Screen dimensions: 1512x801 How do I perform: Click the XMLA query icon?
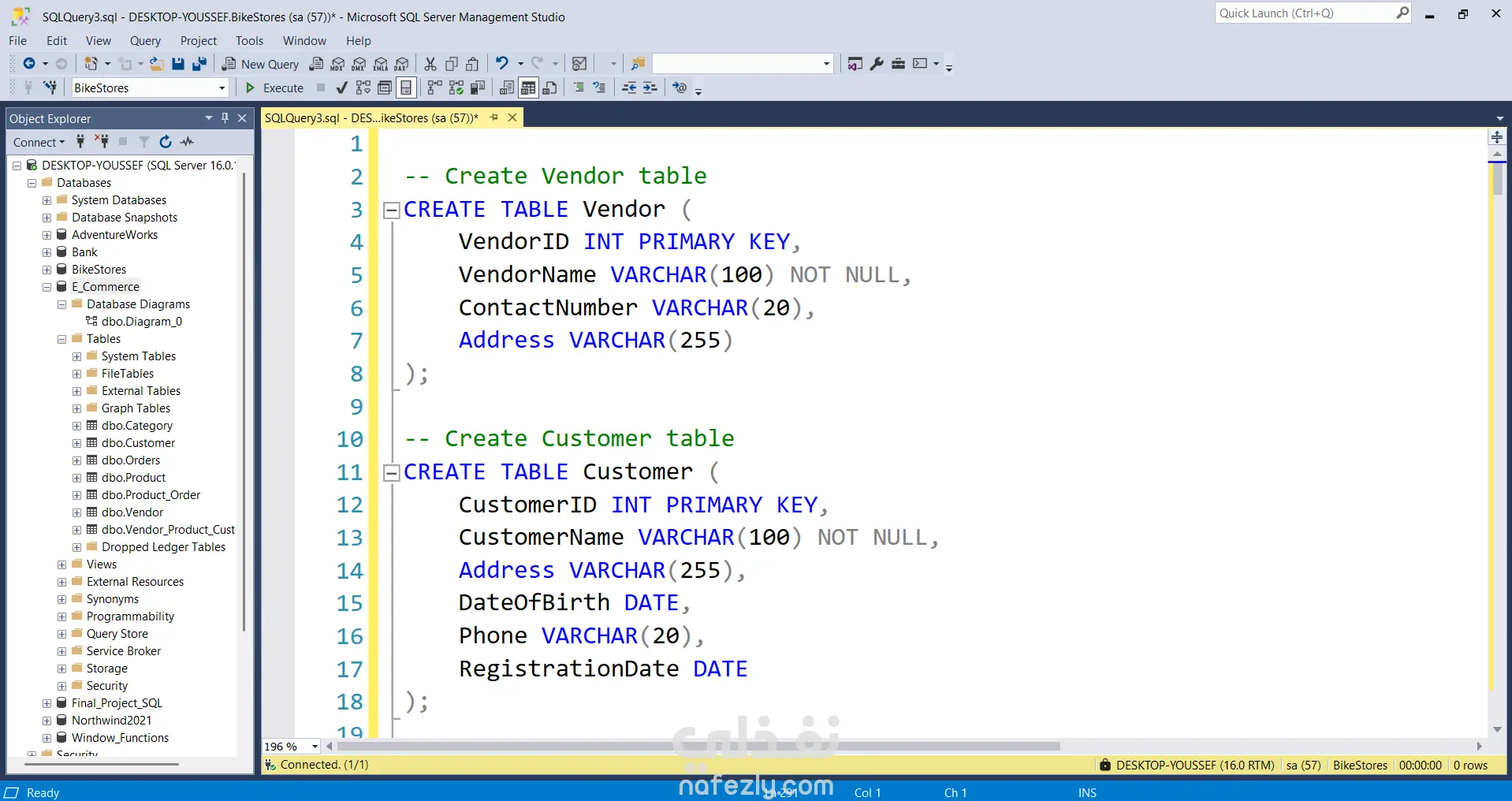[381, 64]
